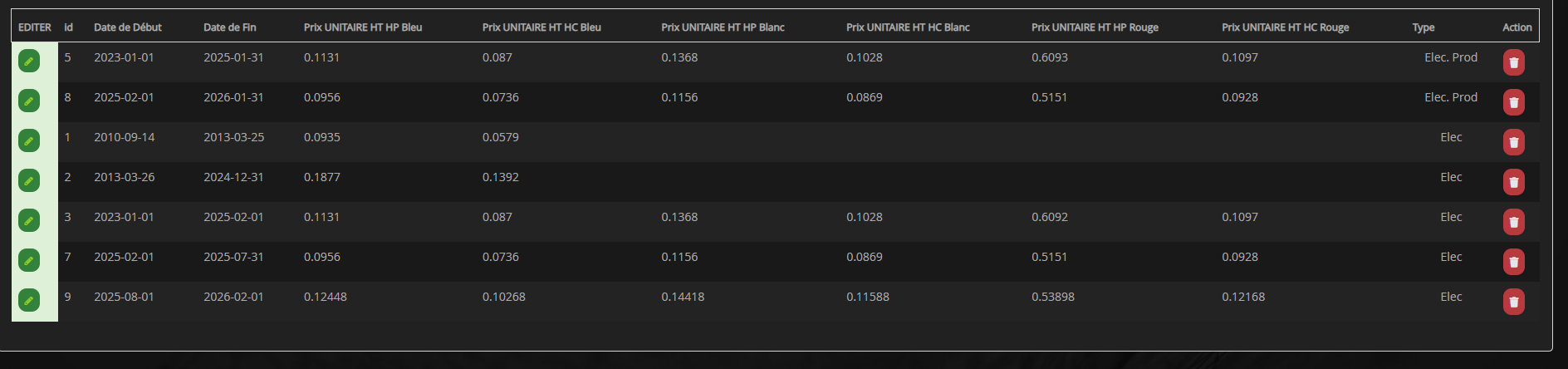Remove the 2010-09-14 tariff row
The width and height of the screenshot is (1568, 369).
coord(1513,142)
